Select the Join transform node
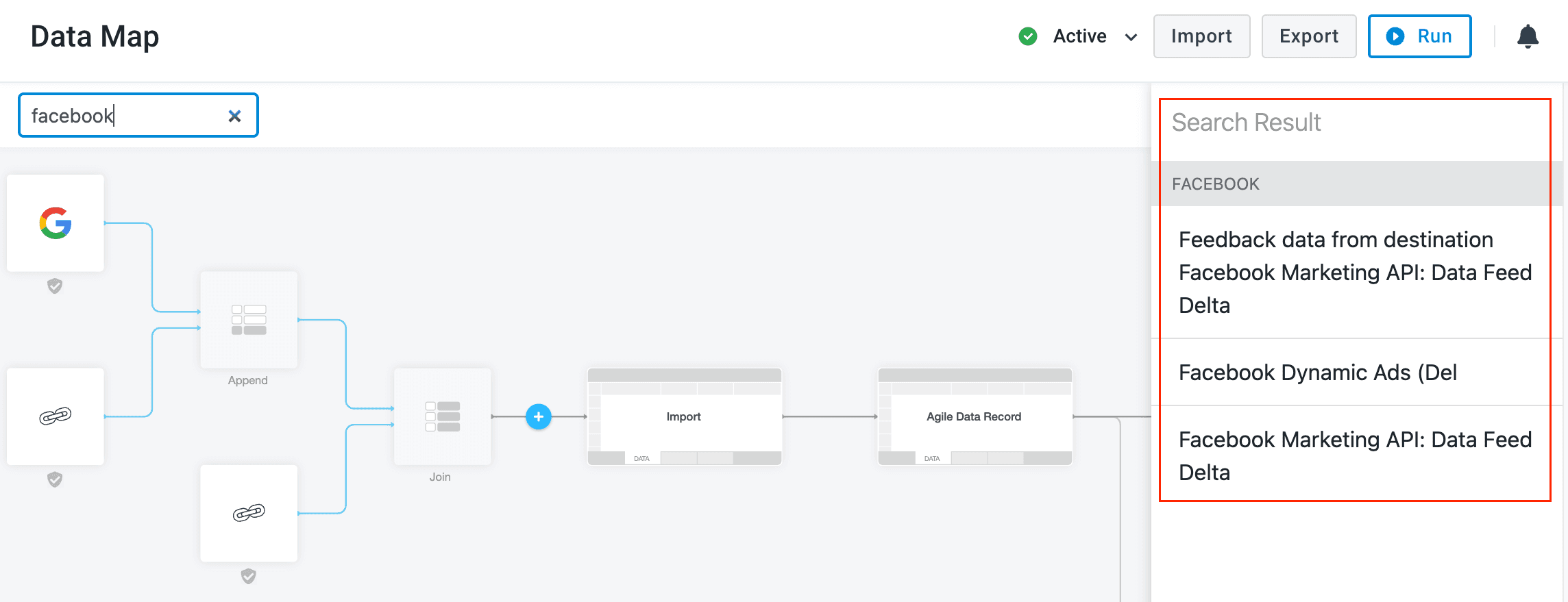This screenshot has width=1568, height=602. tap(442, 416)
